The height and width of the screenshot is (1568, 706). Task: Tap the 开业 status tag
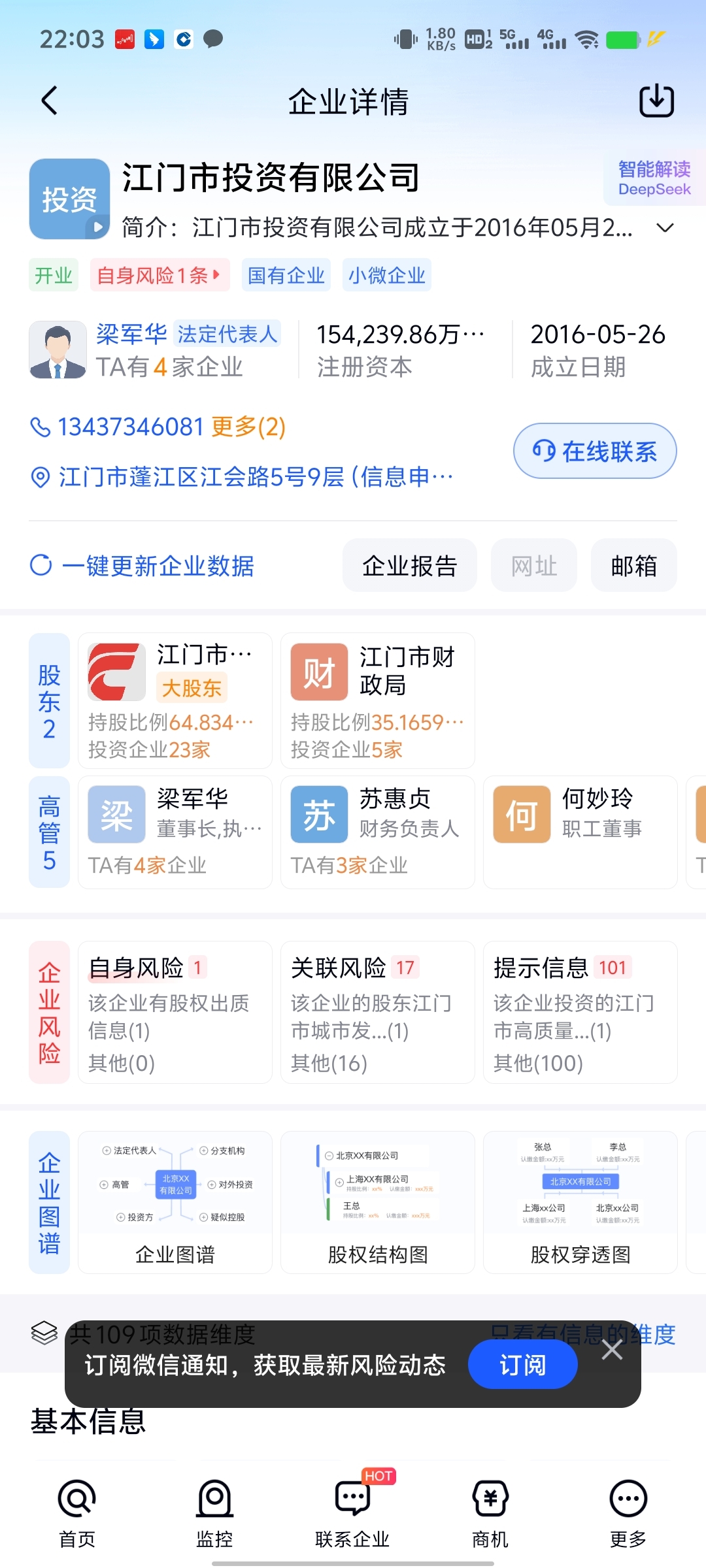click(54, 275)
